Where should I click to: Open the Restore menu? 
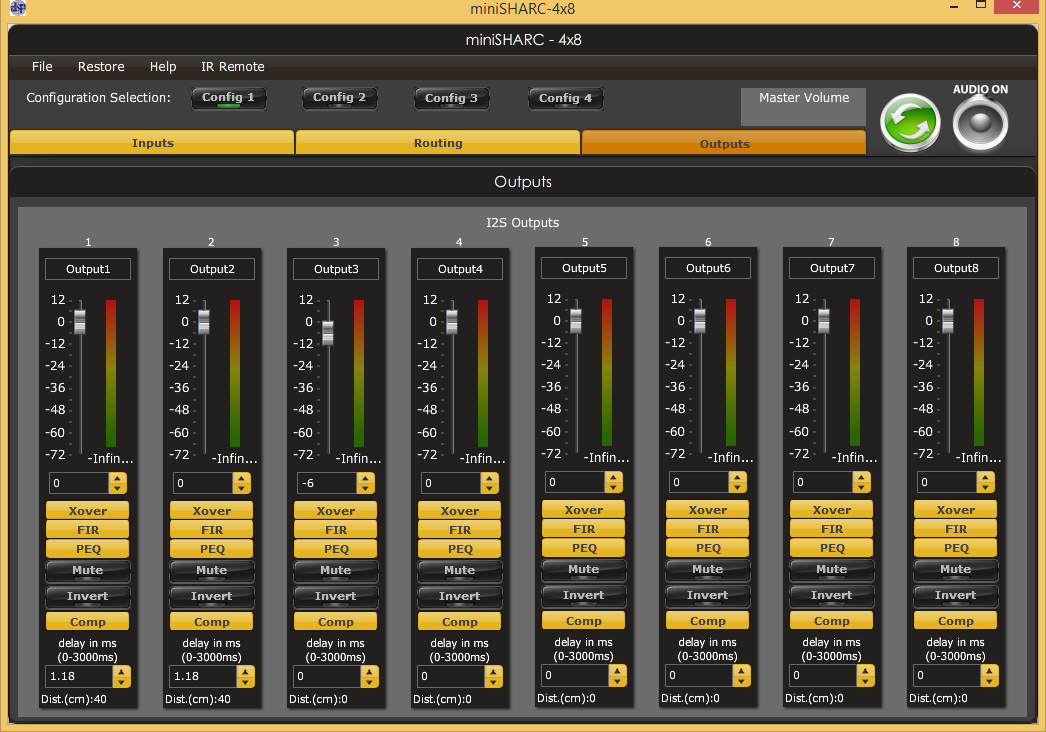pos(101,67)
